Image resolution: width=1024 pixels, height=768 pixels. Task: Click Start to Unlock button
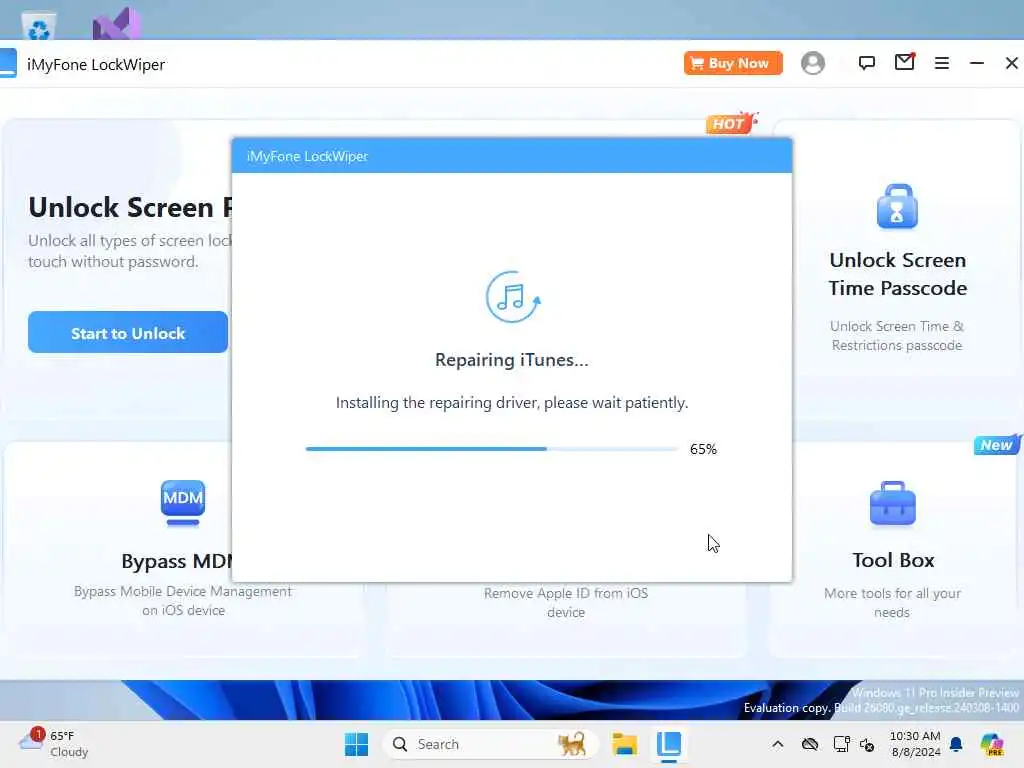128,332
